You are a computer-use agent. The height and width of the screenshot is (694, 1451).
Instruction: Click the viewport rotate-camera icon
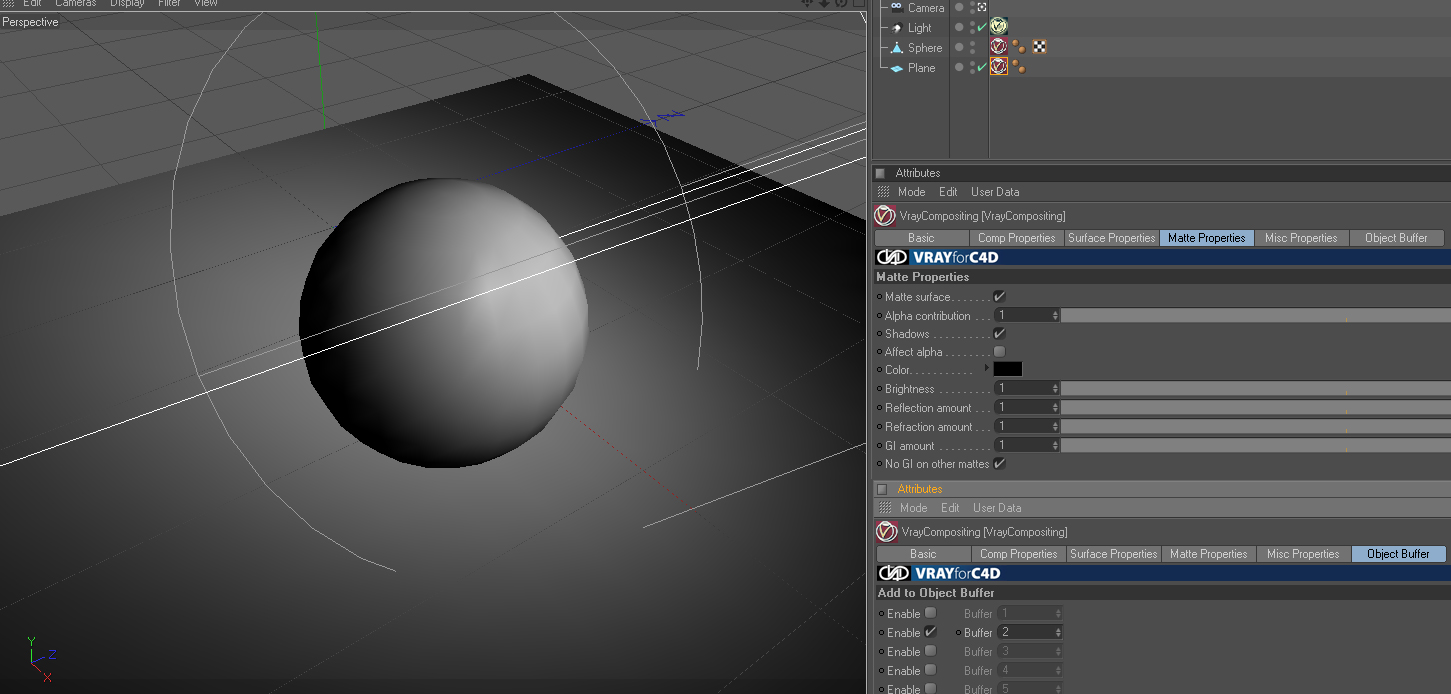tap(841, 3)
